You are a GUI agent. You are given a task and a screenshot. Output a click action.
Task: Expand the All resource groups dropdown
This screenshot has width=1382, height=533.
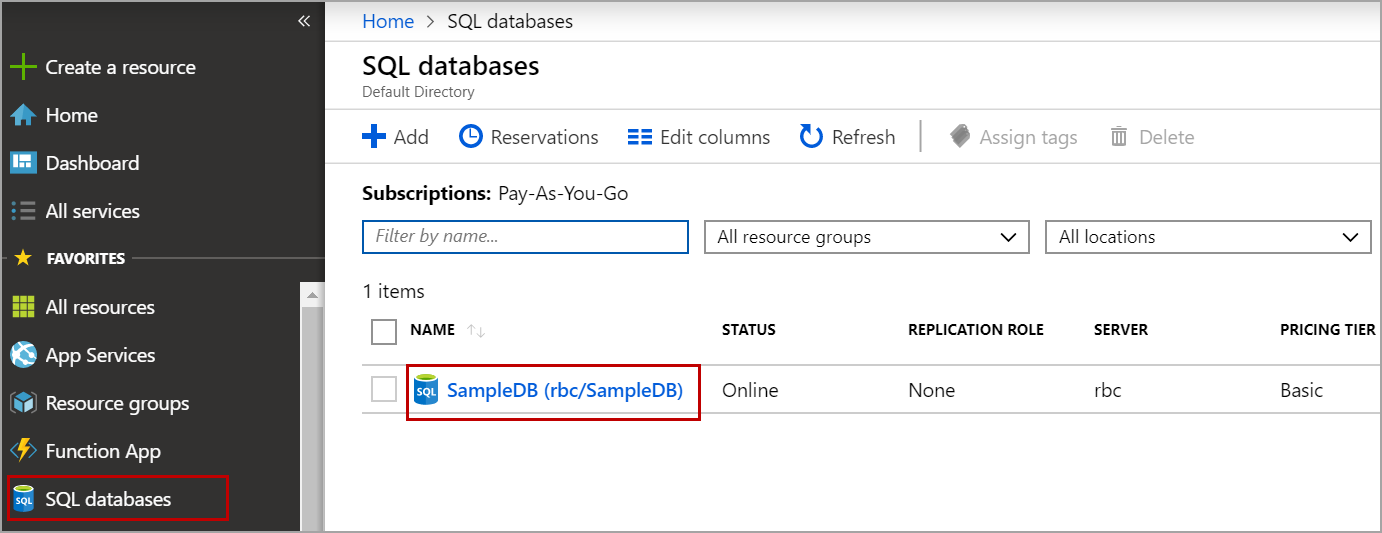click(x=866, y=237)
